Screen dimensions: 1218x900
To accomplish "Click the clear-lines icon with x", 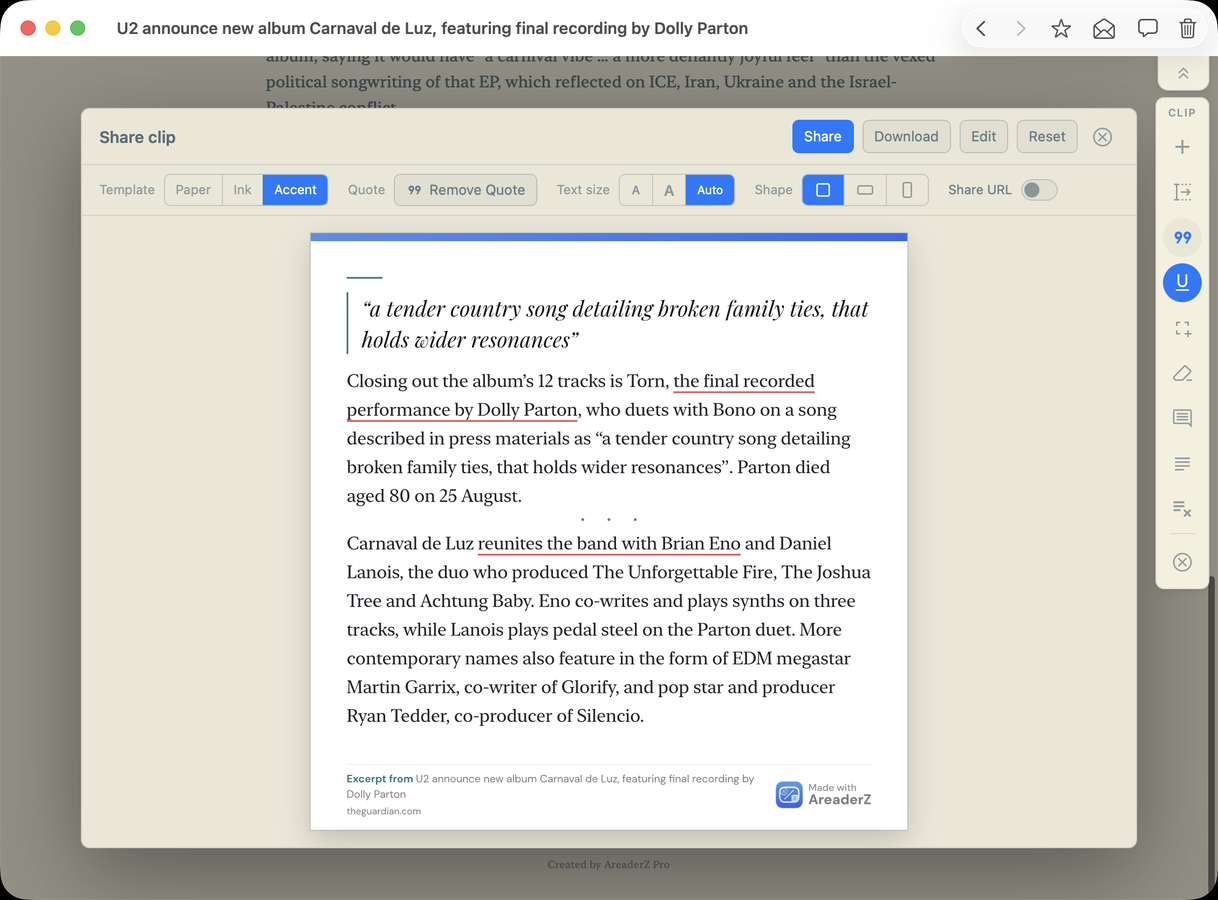I will click(x=1182, y=509).
